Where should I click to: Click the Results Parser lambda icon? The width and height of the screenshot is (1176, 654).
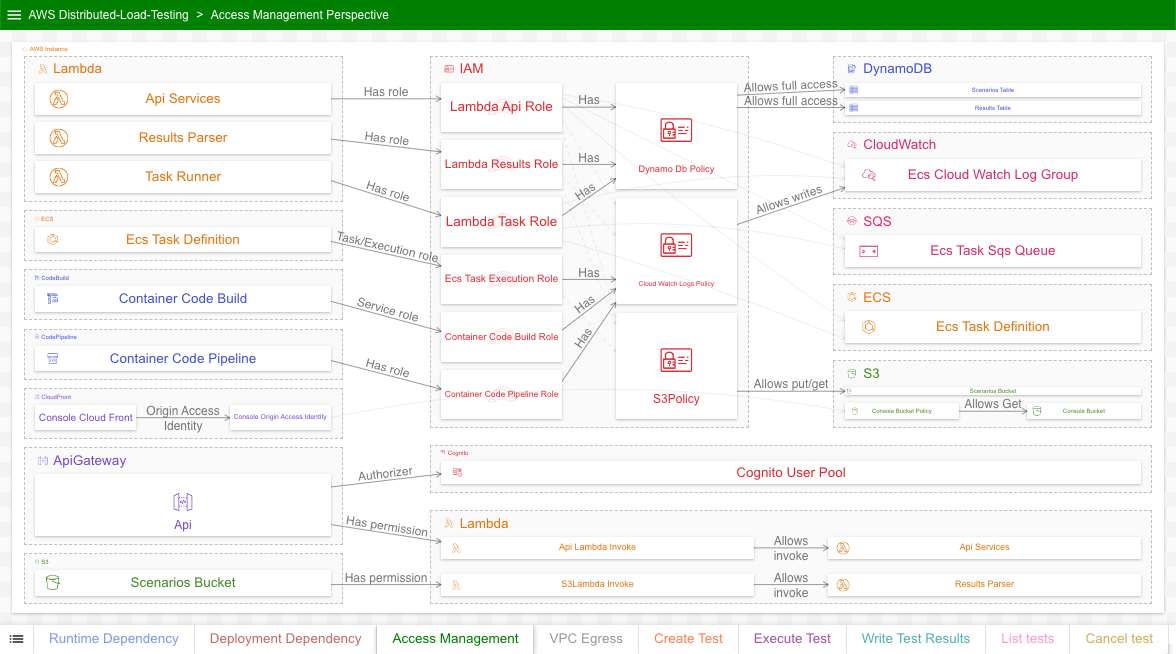click(58, 138)
